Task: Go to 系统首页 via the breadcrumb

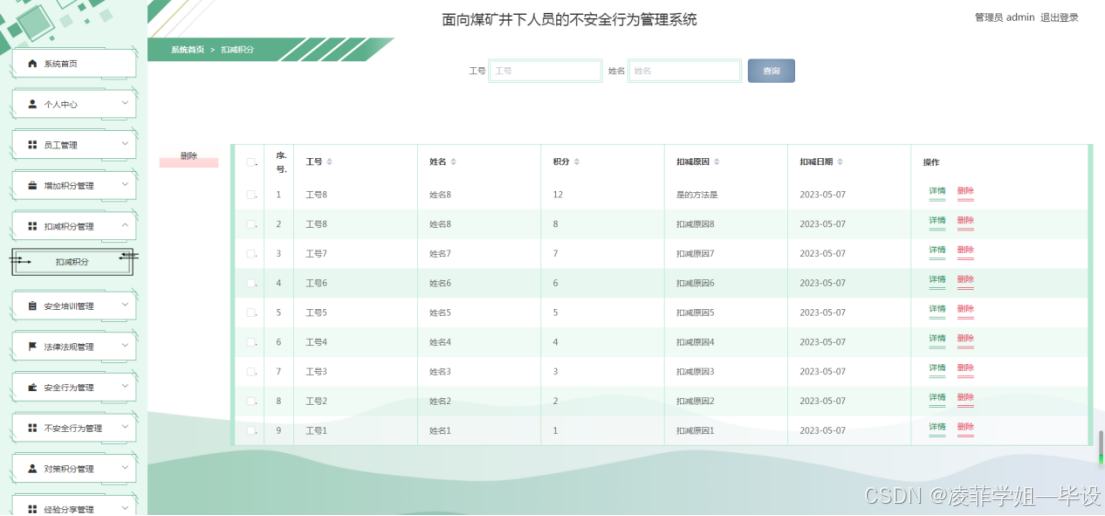Action: point(187,50)
